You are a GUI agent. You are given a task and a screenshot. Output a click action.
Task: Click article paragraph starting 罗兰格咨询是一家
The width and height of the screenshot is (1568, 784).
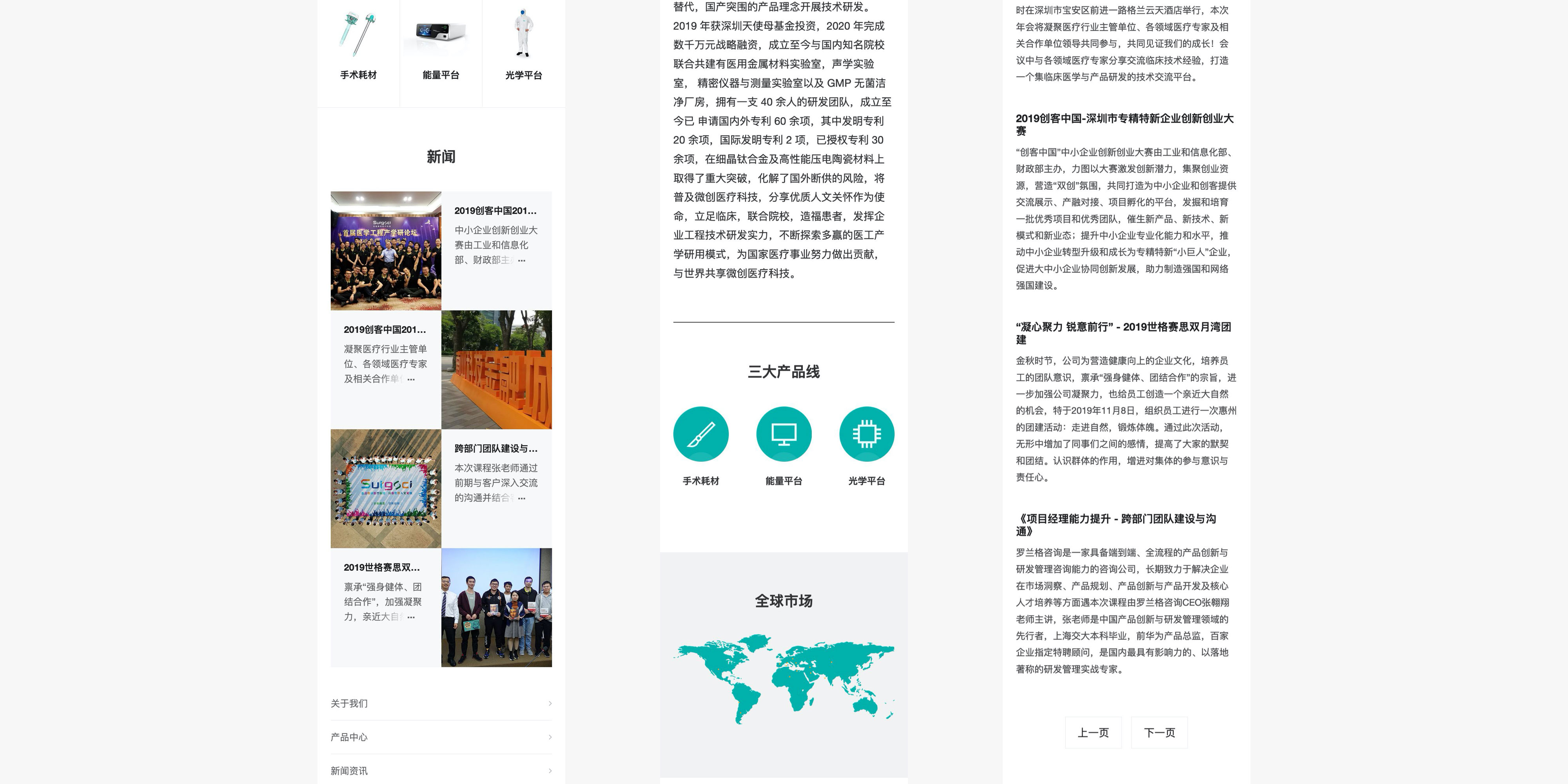[x=1122, y=610]
